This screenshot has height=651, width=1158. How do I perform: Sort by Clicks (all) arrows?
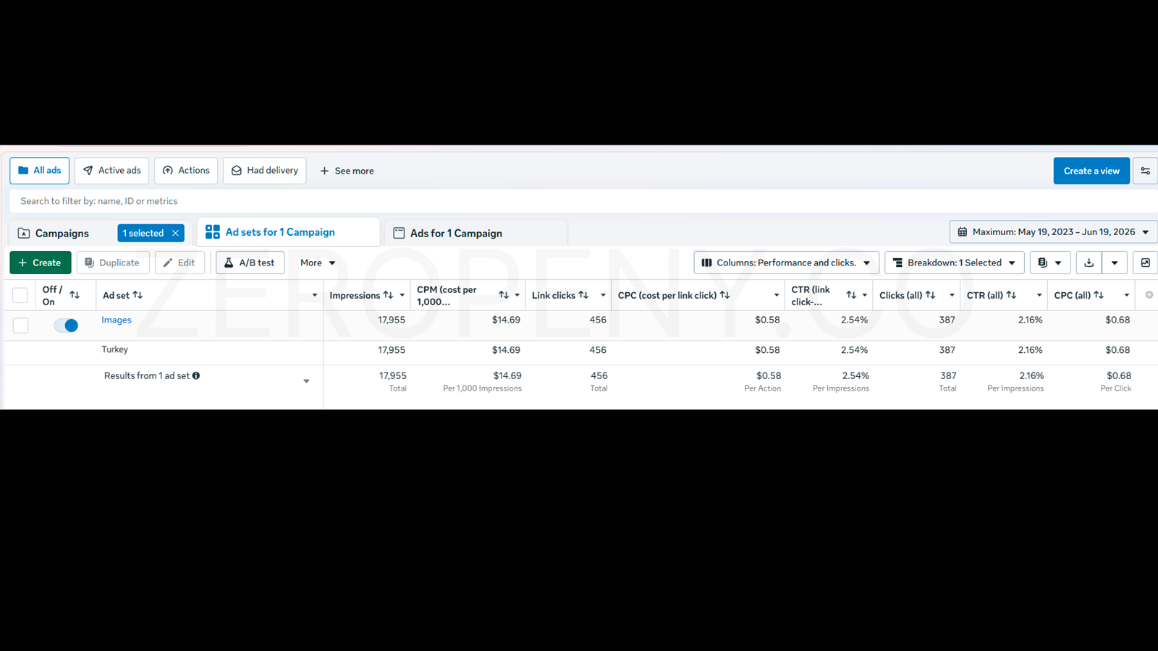pyautogui.click(x=931, y=296)
